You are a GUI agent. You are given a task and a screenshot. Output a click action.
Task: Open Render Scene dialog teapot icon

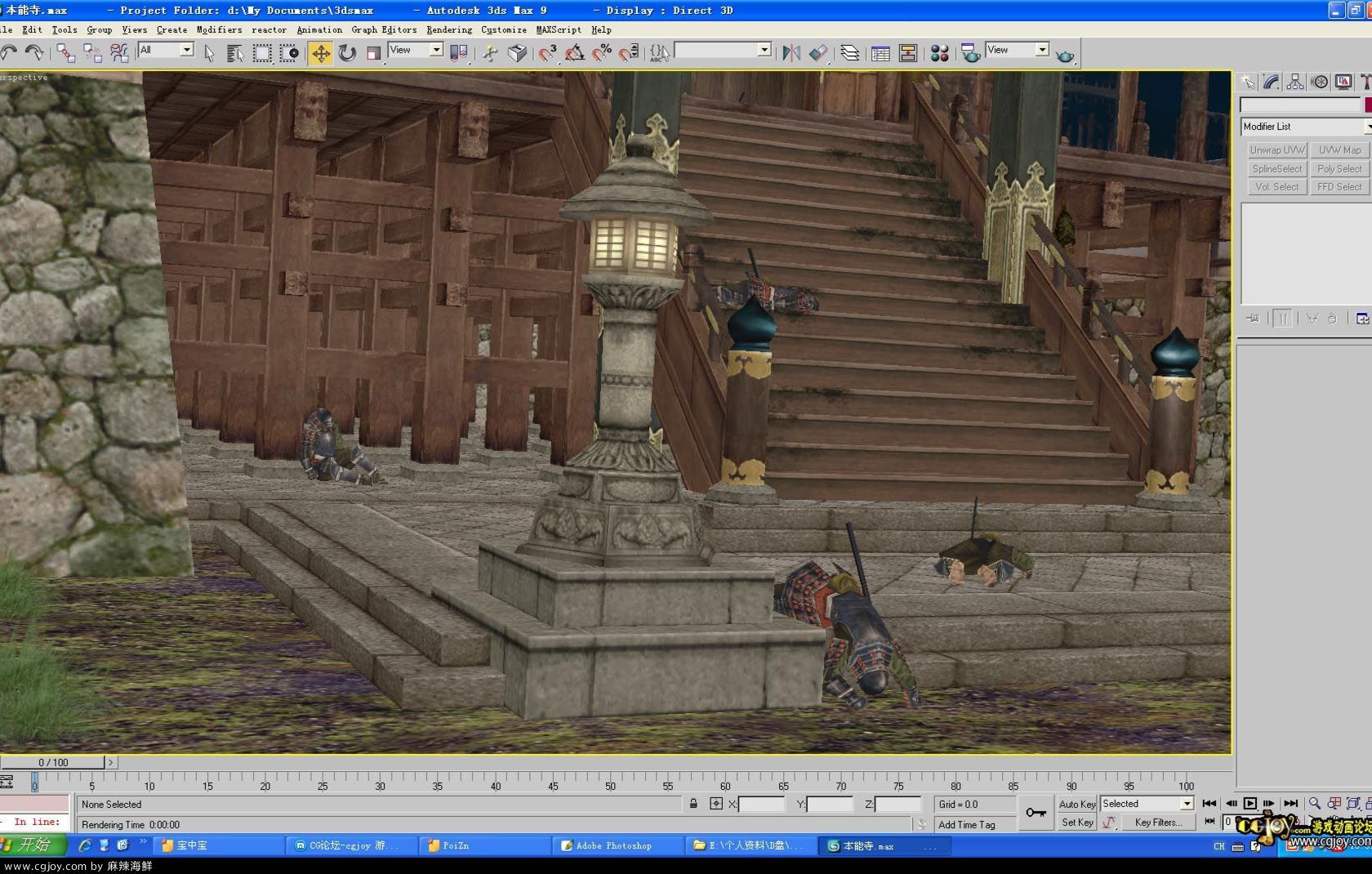(x=970, y=53)
